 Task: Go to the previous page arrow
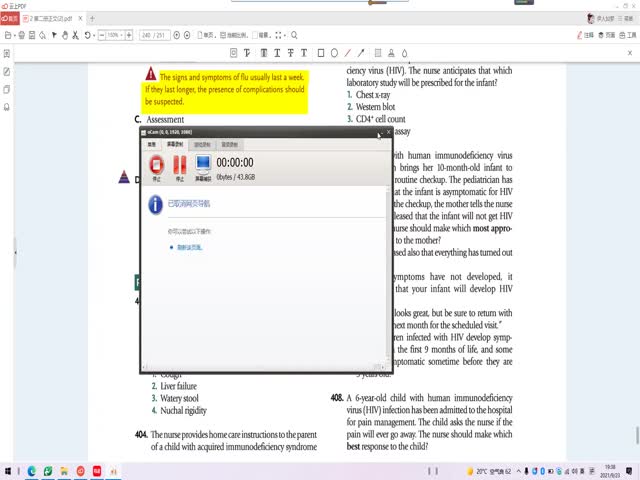point(177,36)
